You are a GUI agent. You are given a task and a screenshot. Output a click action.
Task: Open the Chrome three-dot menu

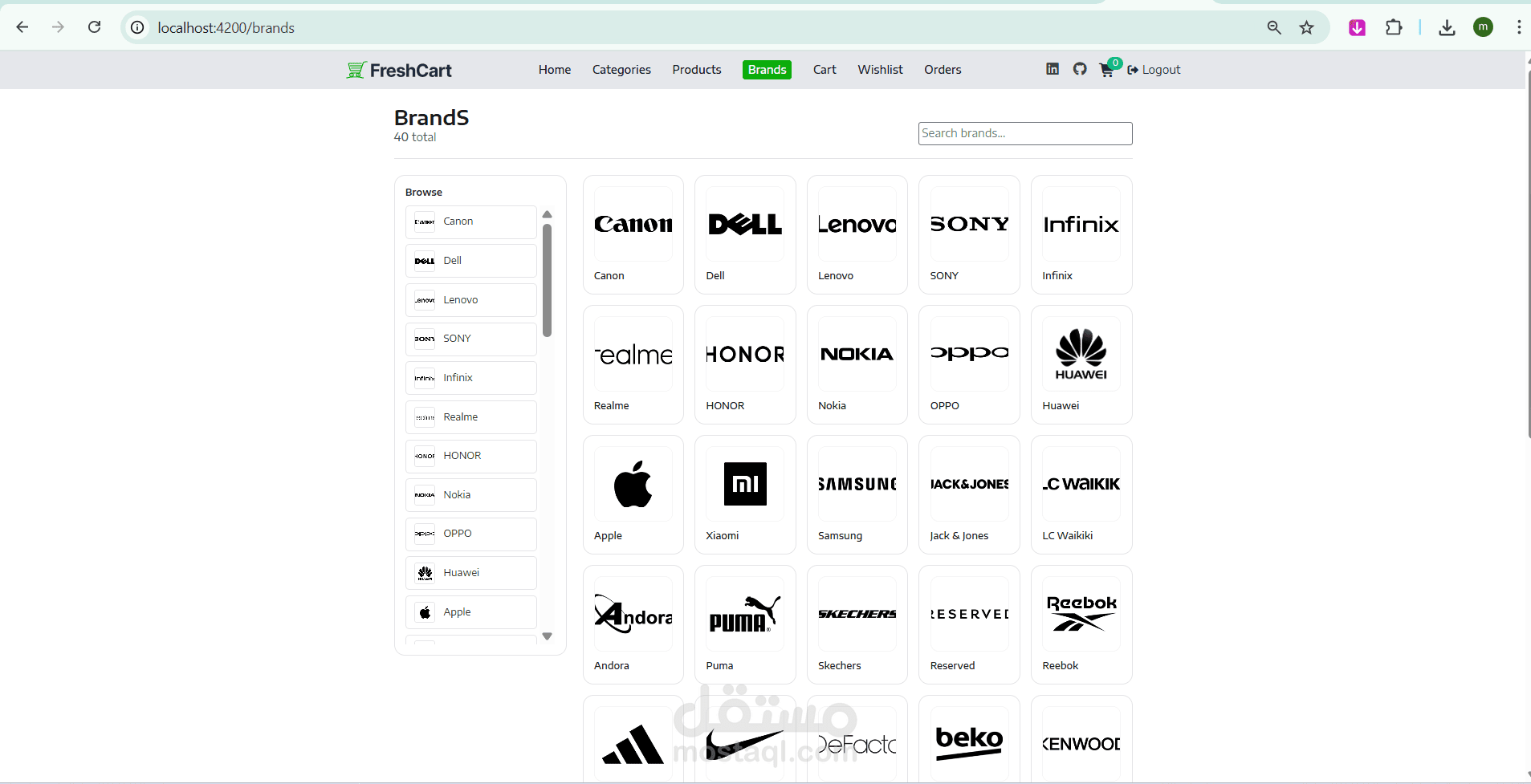[x=1519, y=27]
